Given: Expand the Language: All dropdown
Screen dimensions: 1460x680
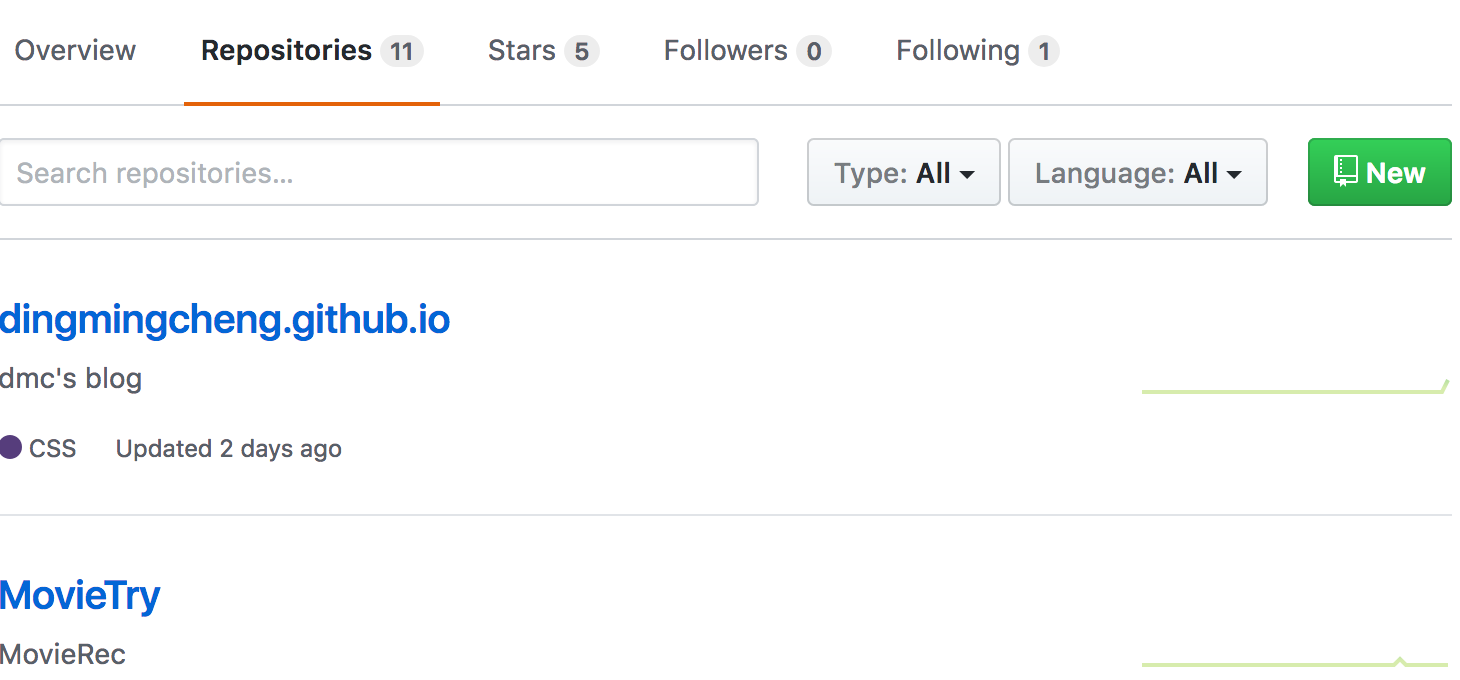Looking at the screenshot, I should (x=1138, y=172).
